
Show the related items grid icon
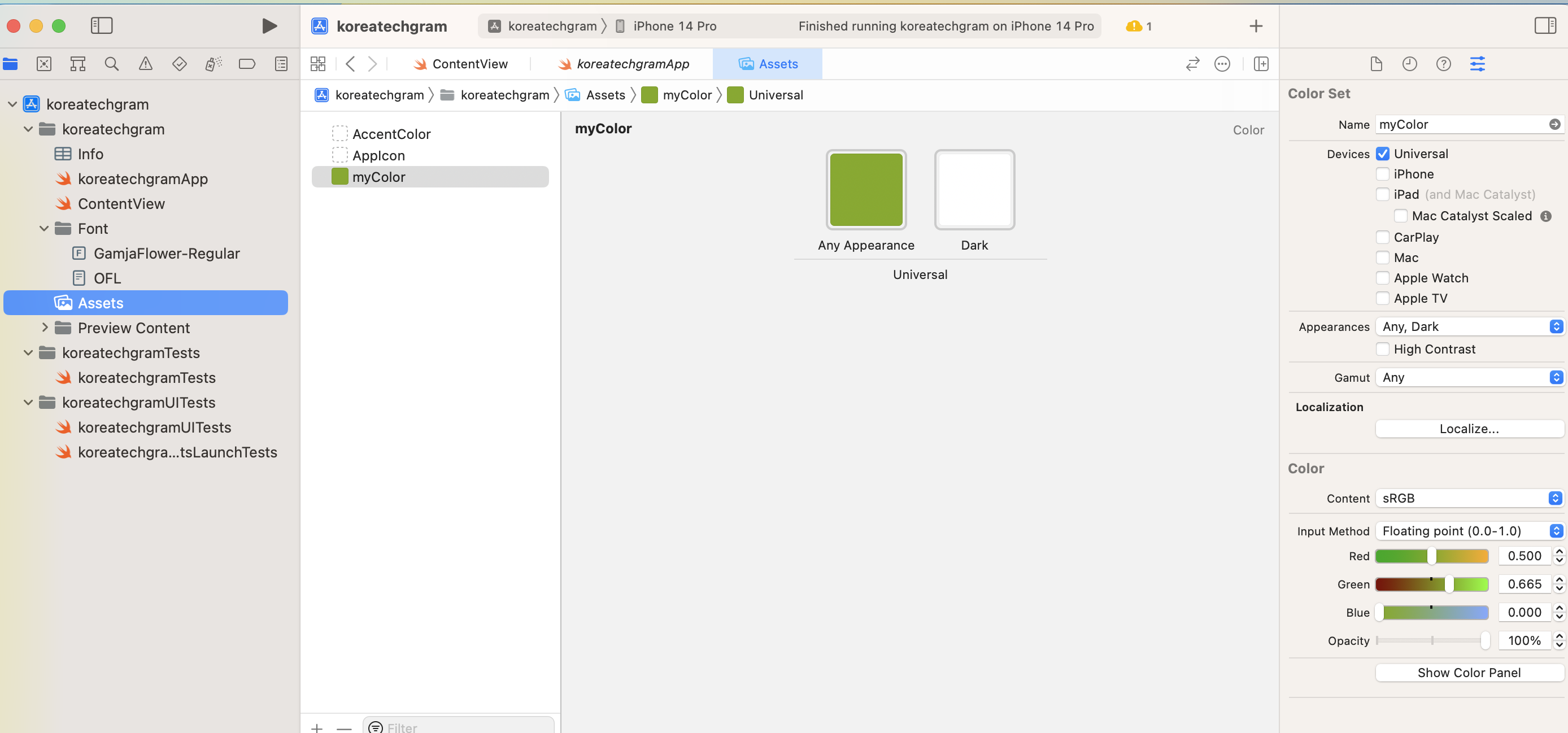tap(318, 64)
